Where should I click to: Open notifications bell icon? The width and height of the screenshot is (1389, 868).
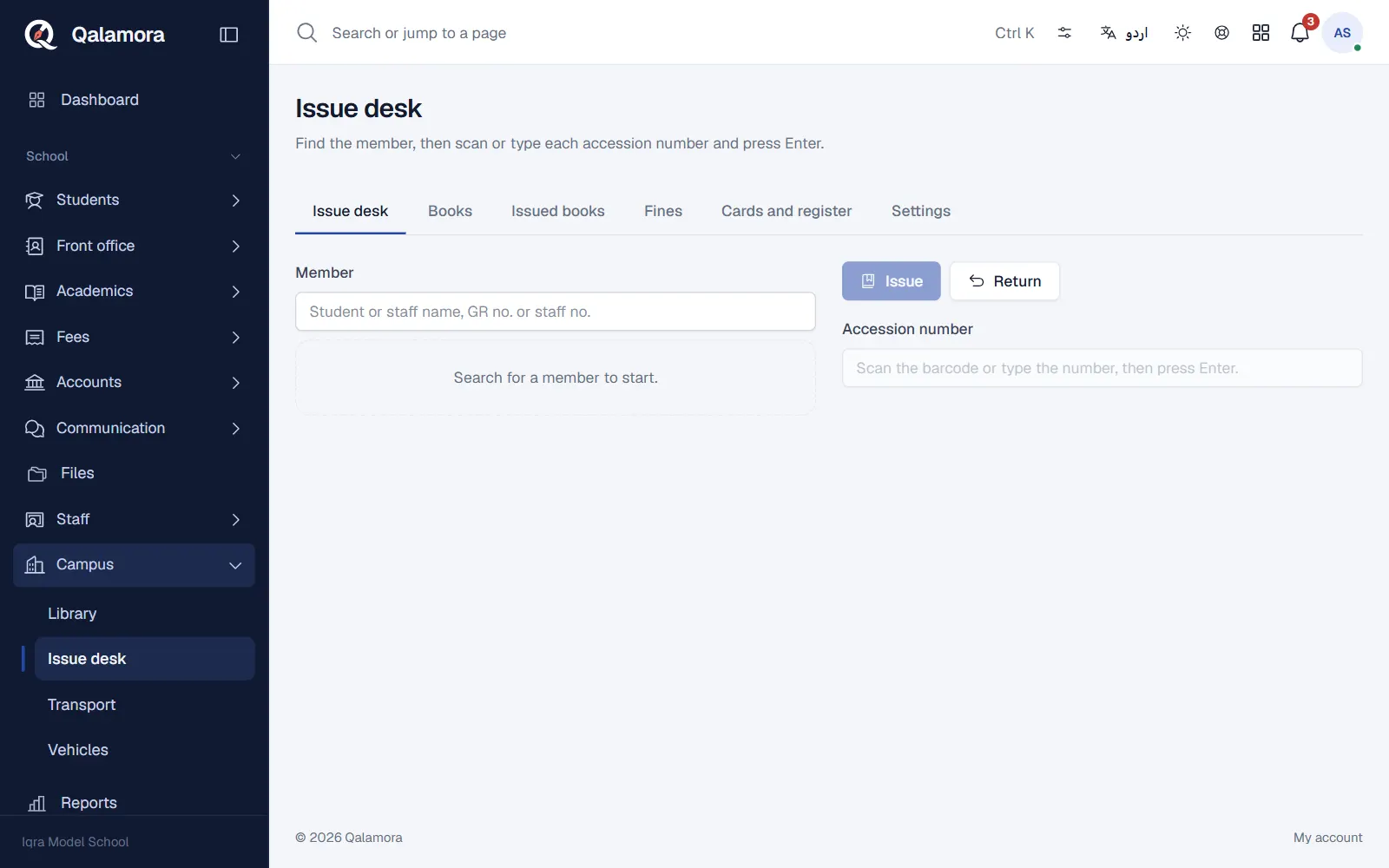point(1300,33)
